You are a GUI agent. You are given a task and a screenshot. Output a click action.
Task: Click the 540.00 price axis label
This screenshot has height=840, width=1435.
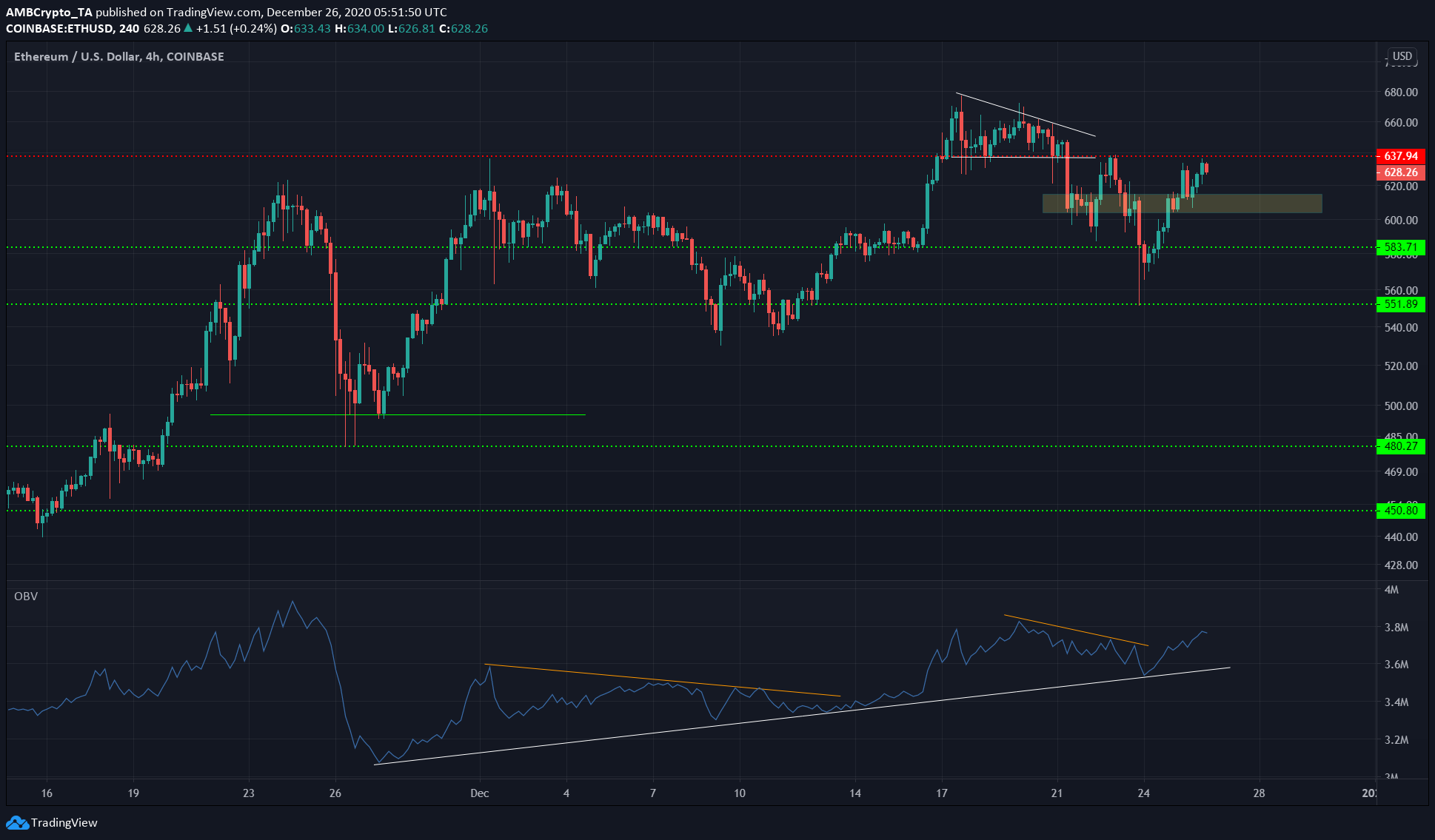click(1401, 328)
